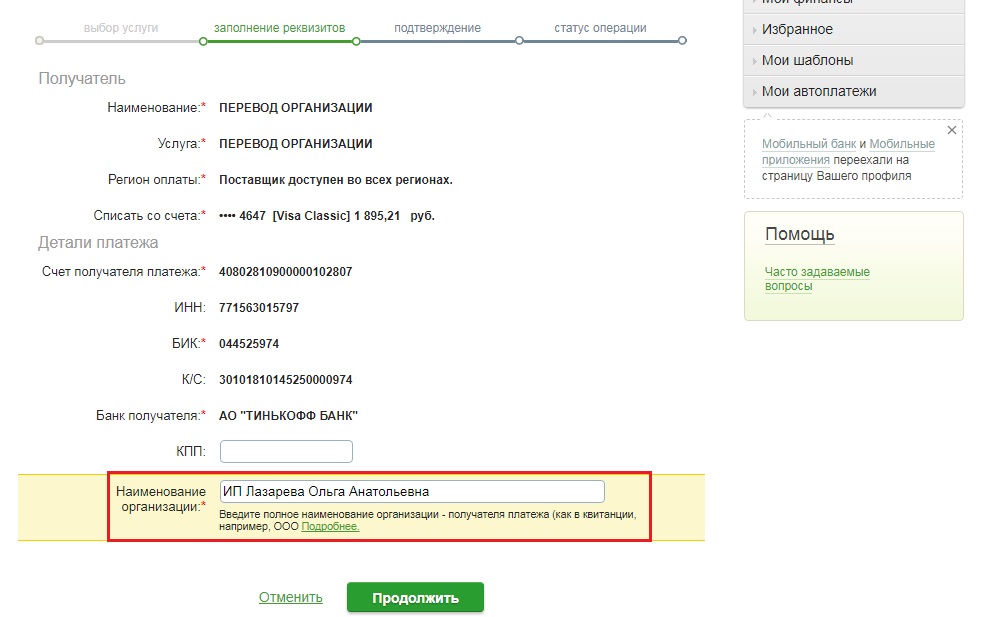987x617 pixels.
Task: Open the Подробнее link in the hint
Action: tap(330, 526)
